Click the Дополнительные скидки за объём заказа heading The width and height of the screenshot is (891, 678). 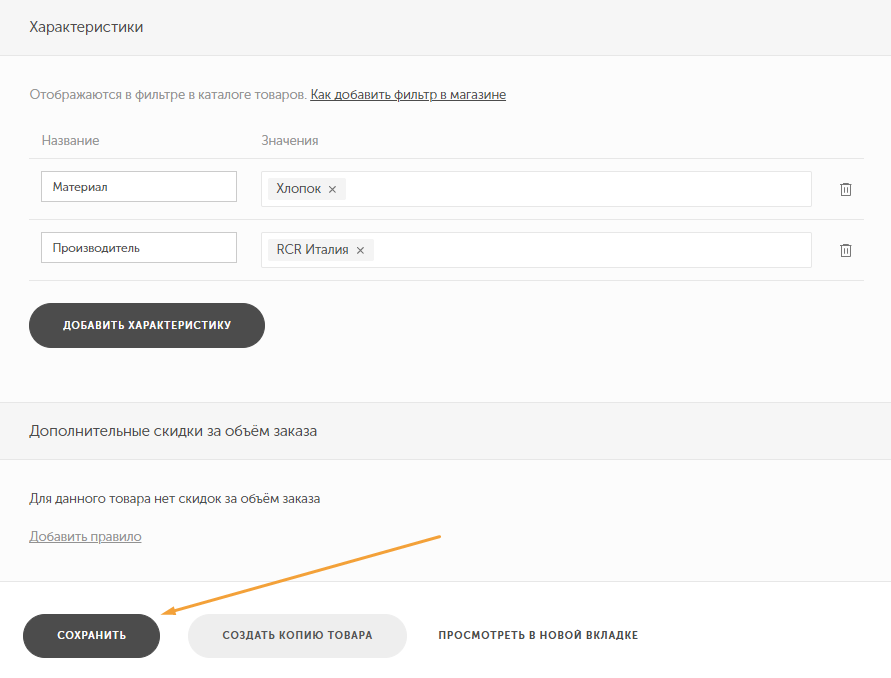point(173,431)
